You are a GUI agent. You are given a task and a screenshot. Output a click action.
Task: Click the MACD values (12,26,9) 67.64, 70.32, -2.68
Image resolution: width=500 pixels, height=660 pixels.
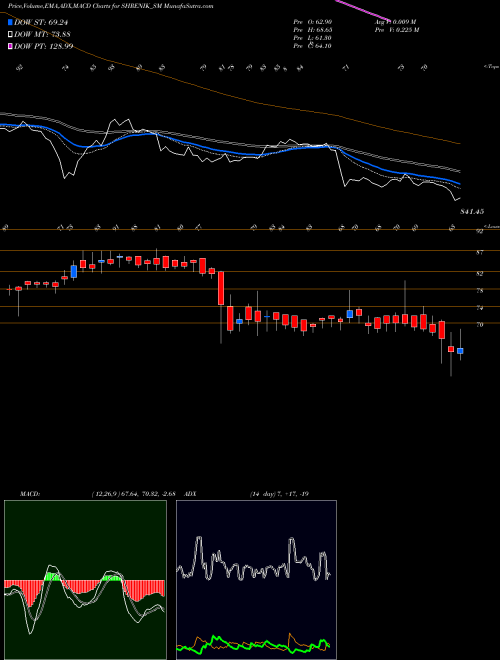(x=133, y=494)
